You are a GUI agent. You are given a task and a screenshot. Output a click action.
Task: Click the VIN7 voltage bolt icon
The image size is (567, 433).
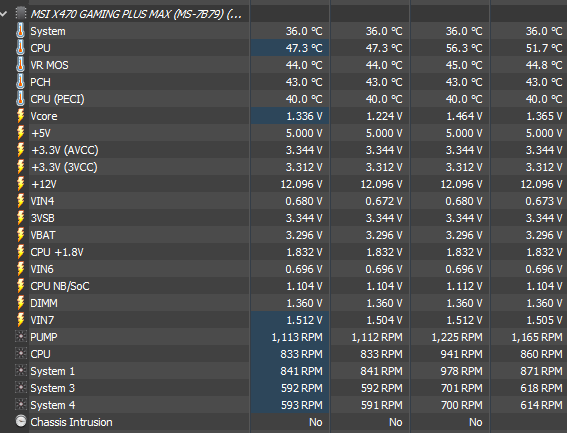[x=21, y=320]
